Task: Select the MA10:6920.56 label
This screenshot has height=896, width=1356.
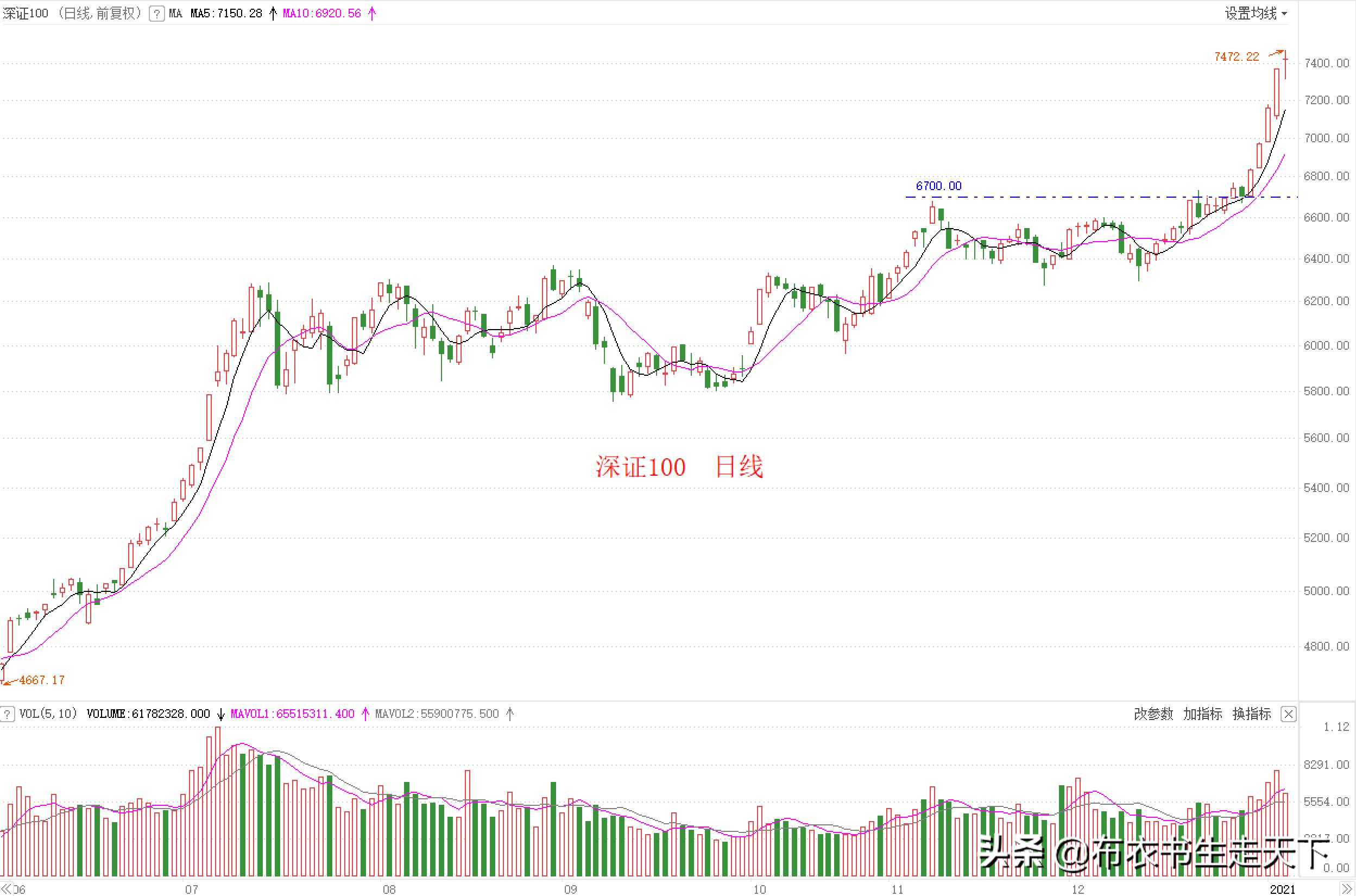Action: [x=321, y=14]
